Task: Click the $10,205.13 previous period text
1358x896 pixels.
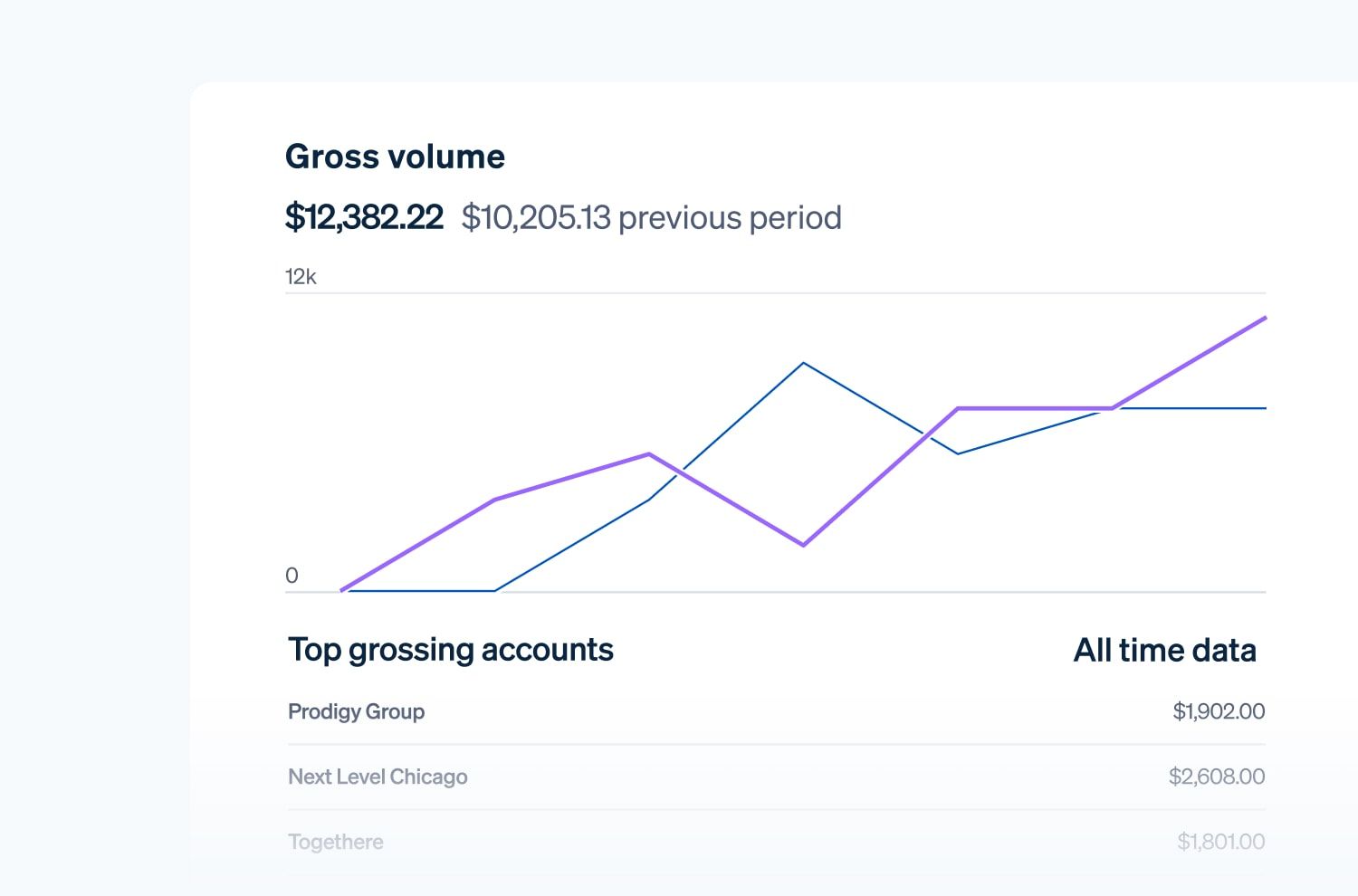Action: (x=651, y=217)
